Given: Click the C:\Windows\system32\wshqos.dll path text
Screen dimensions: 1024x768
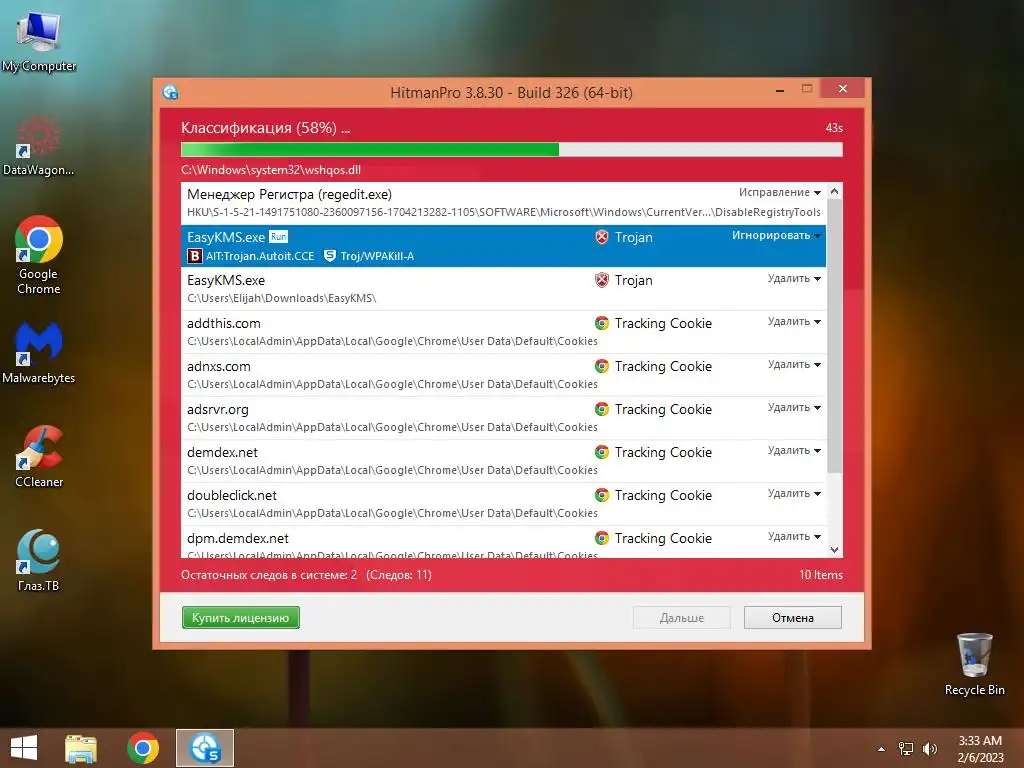Looking at the screenshot, I should pyautogui.click(x=271, y=170).
